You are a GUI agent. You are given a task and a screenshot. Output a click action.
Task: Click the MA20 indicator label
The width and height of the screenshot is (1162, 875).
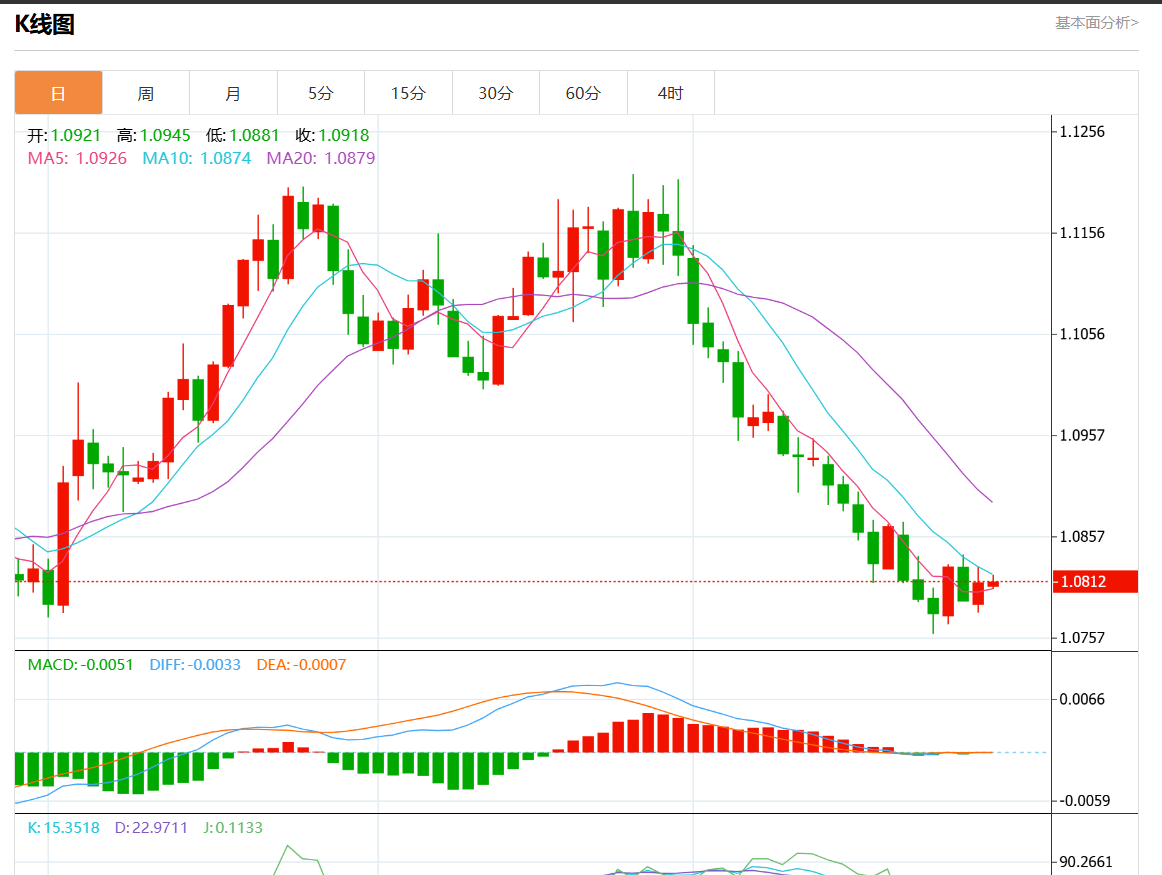pos(320,158)
